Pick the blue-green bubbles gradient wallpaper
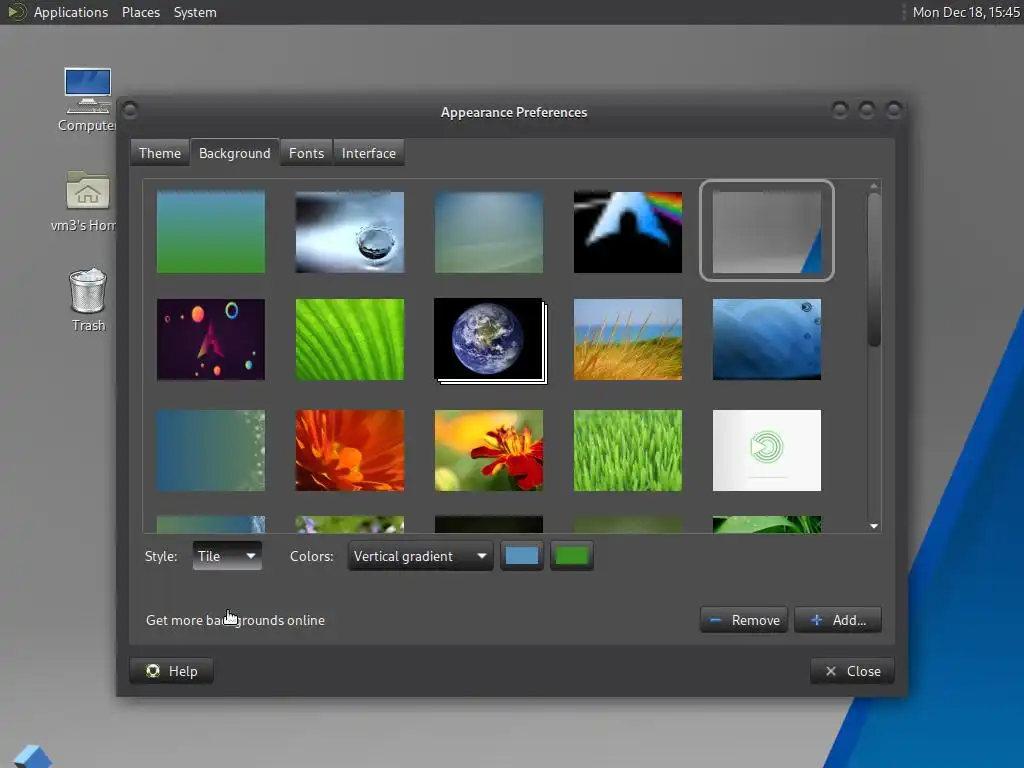The image size is (1024, 768). (211, 451)
